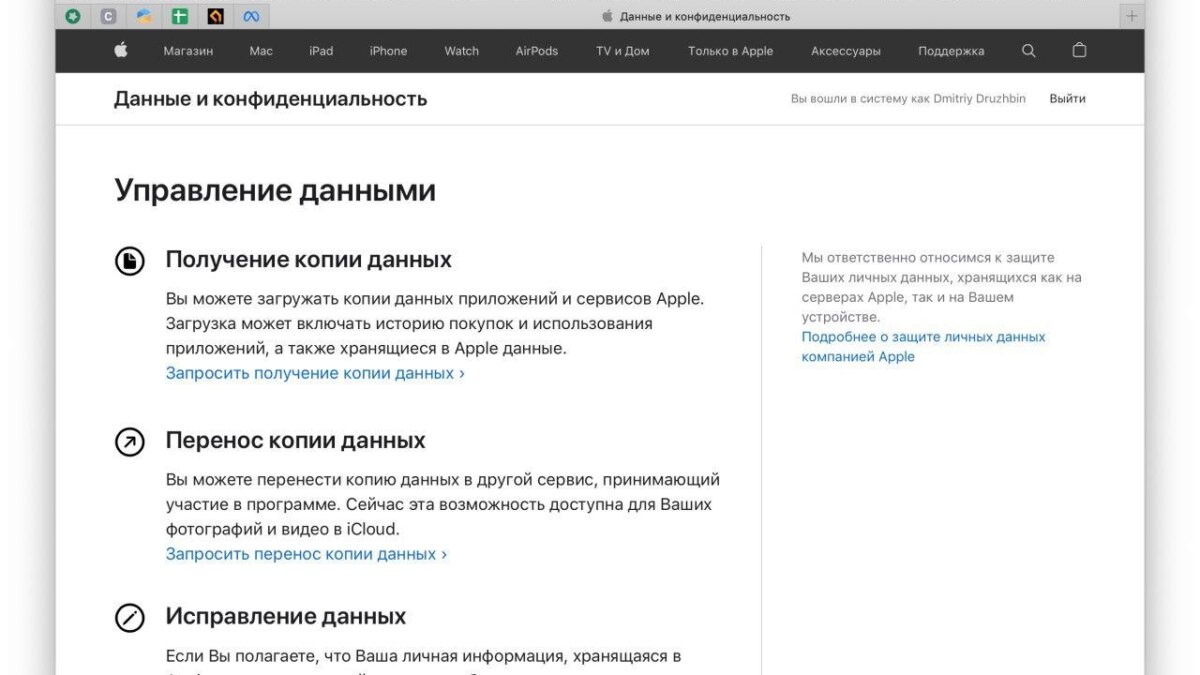
Task: Open the Поддержка menu item
Action: pyautogui.click(x=950, y=50)
